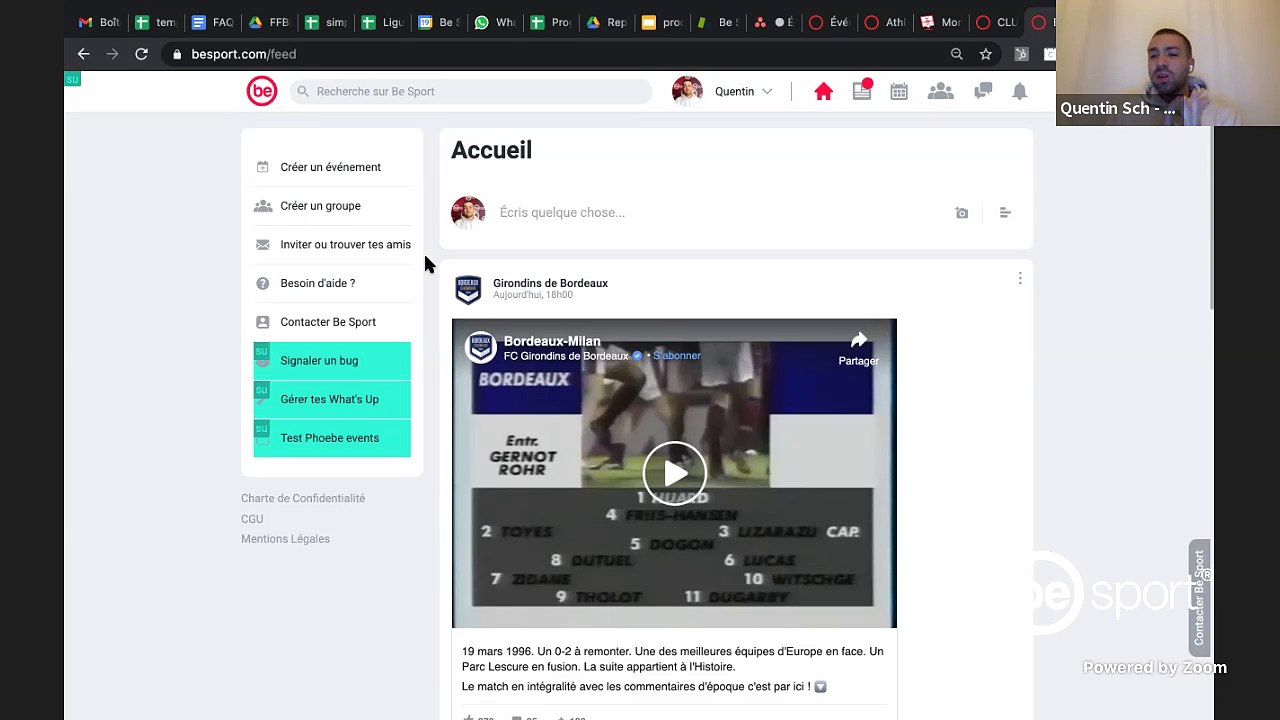The width and height of the screenshot is (1280, 720).
Task: Play the Bordeaux-Milan video
Action: tap(675, 473)
